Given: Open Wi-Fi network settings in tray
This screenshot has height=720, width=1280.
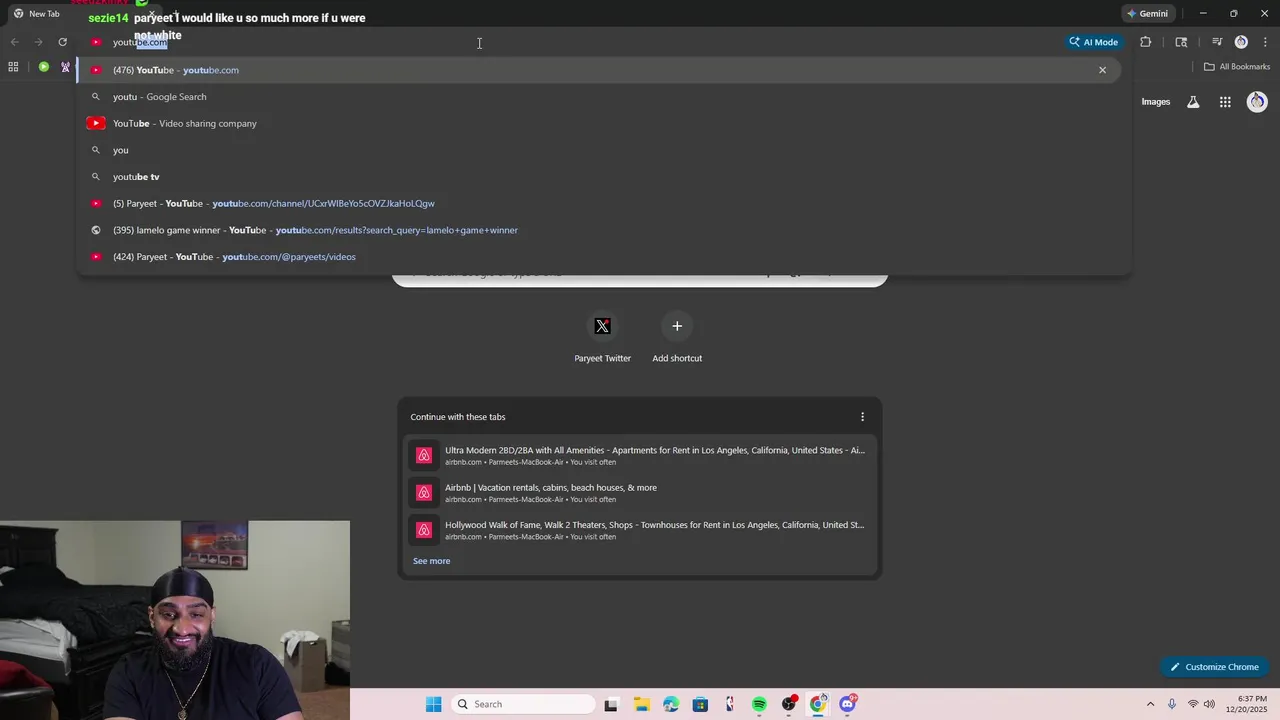Looking at the screenshot, I should tap(1193, 704).
